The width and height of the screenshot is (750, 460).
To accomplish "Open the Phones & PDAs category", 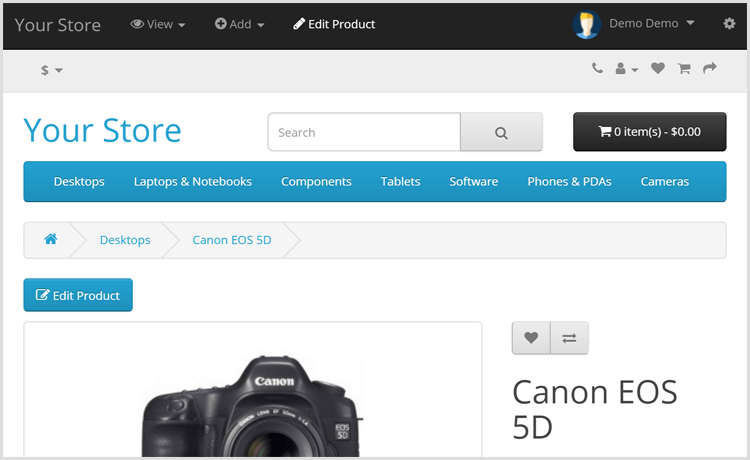I will (569, 182).
